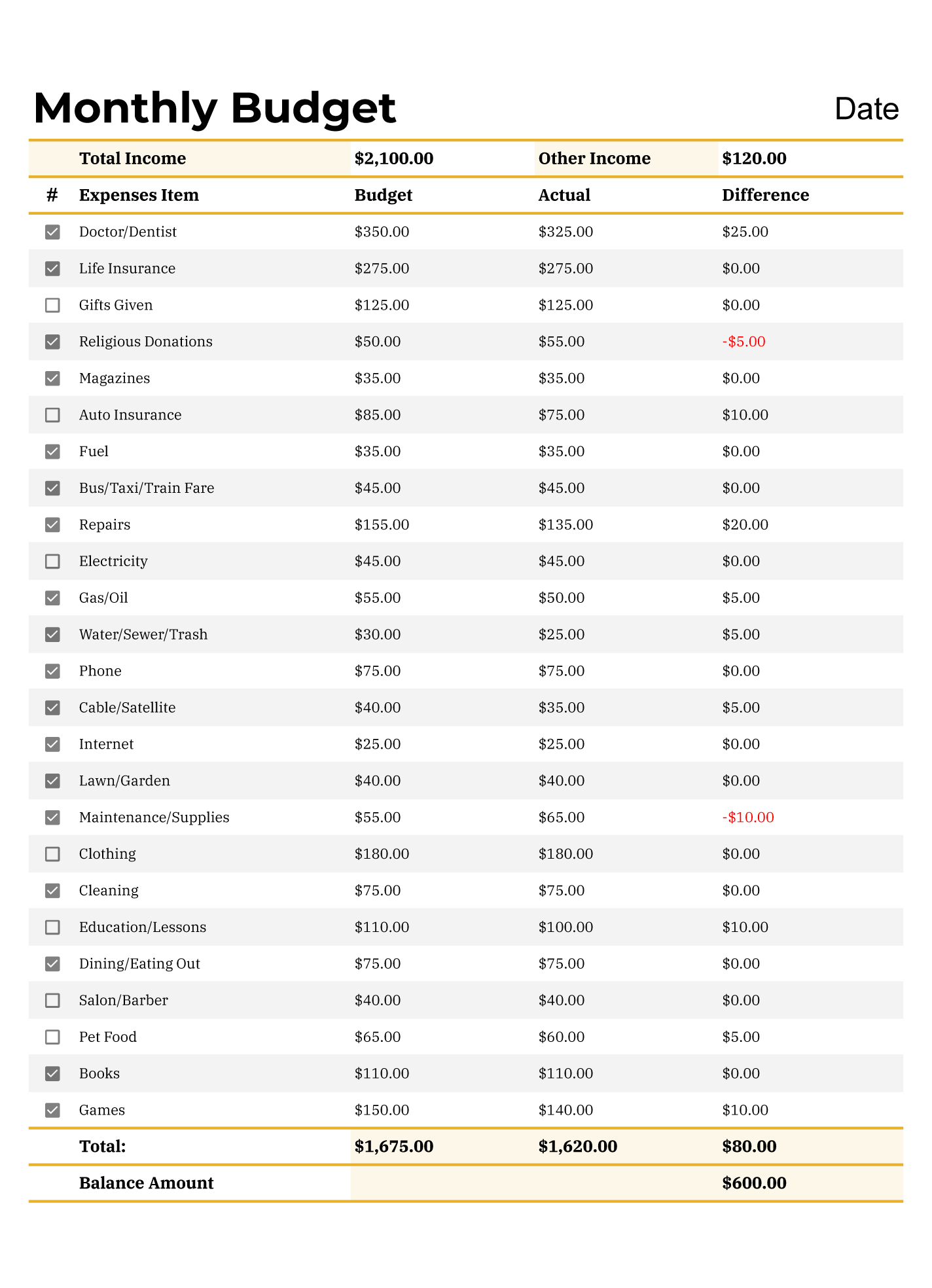This screenshot has height=1288, width=932.
Task: Select the Total budget cell $1,675.00
Action: (x=394, y=1147)
